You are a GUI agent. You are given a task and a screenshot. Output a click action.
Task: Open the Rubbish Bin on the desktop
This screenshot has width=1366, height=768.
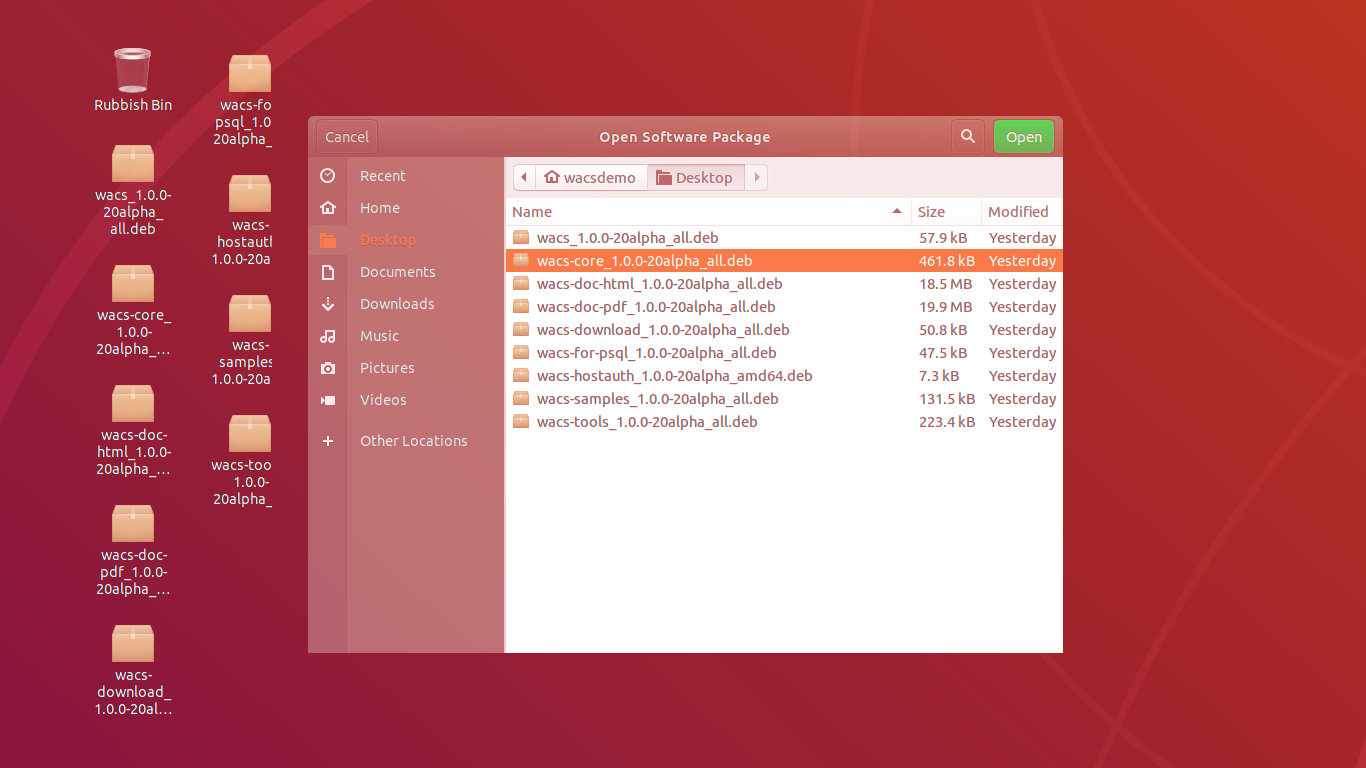point(133,80)
